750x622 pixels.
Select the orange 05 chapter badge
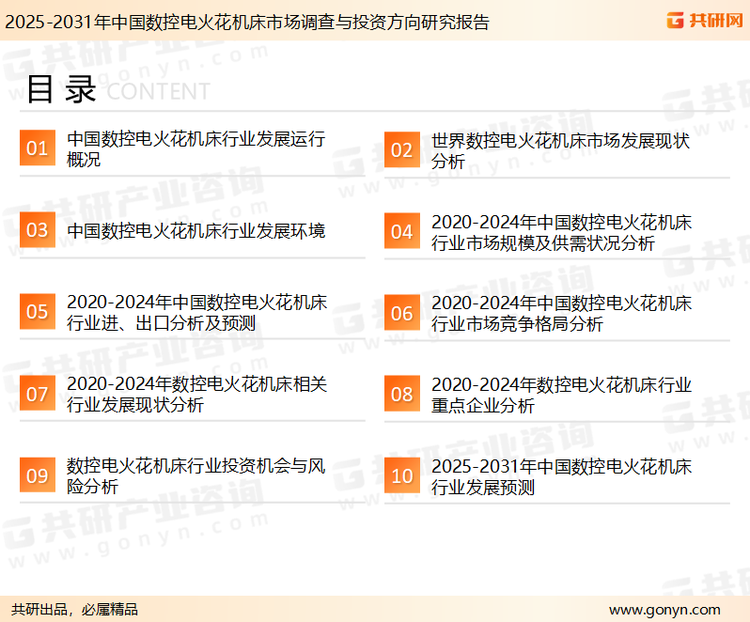tap(37, 312)
